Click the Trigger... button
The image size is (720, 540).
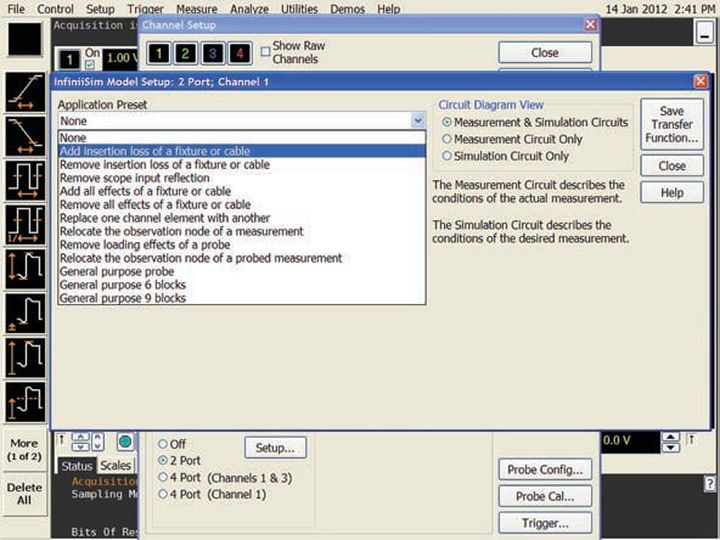545,523
